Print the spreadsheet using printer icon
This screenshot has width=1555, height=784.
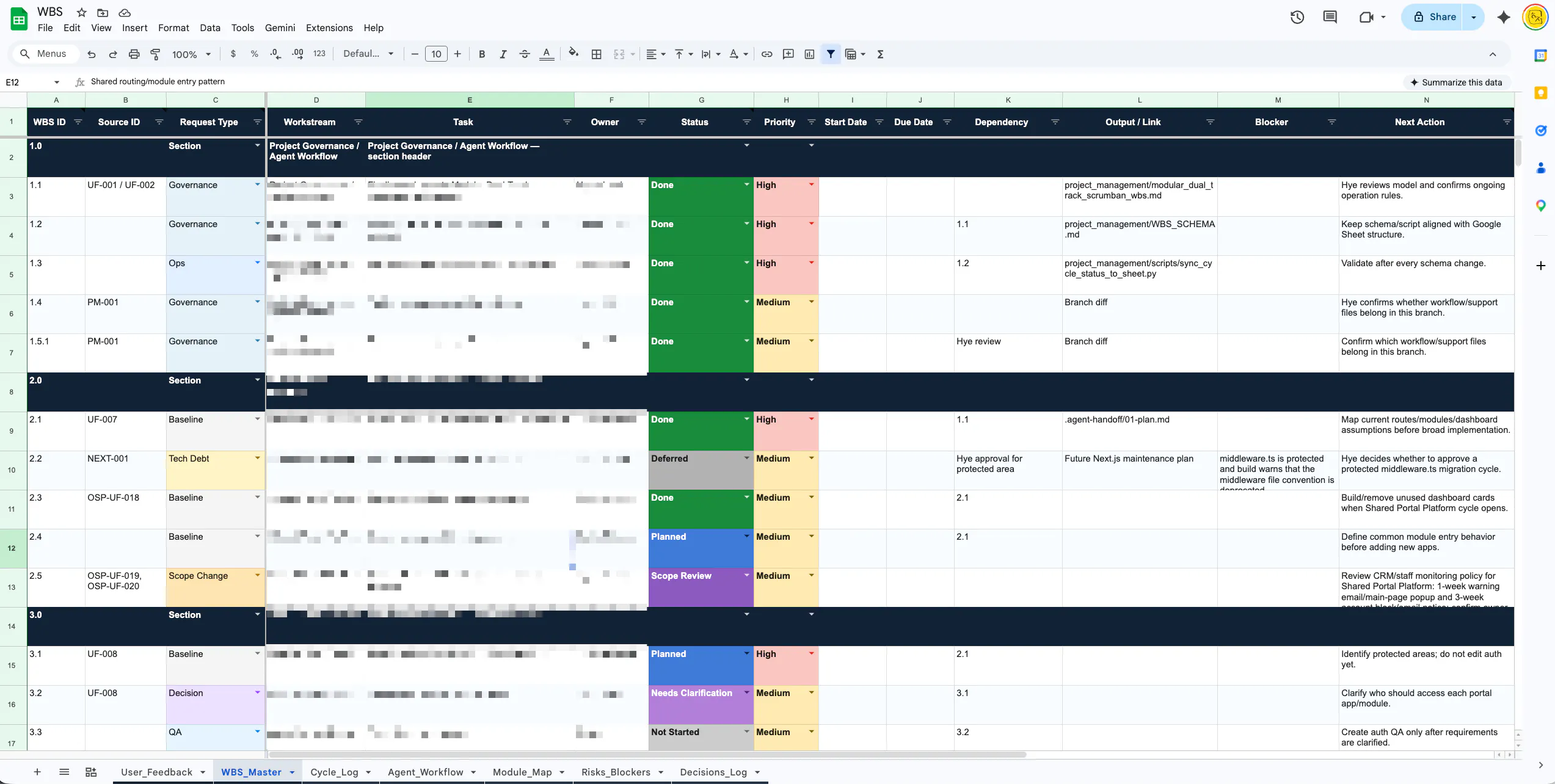pyautogui.click(x=134, y=54)
